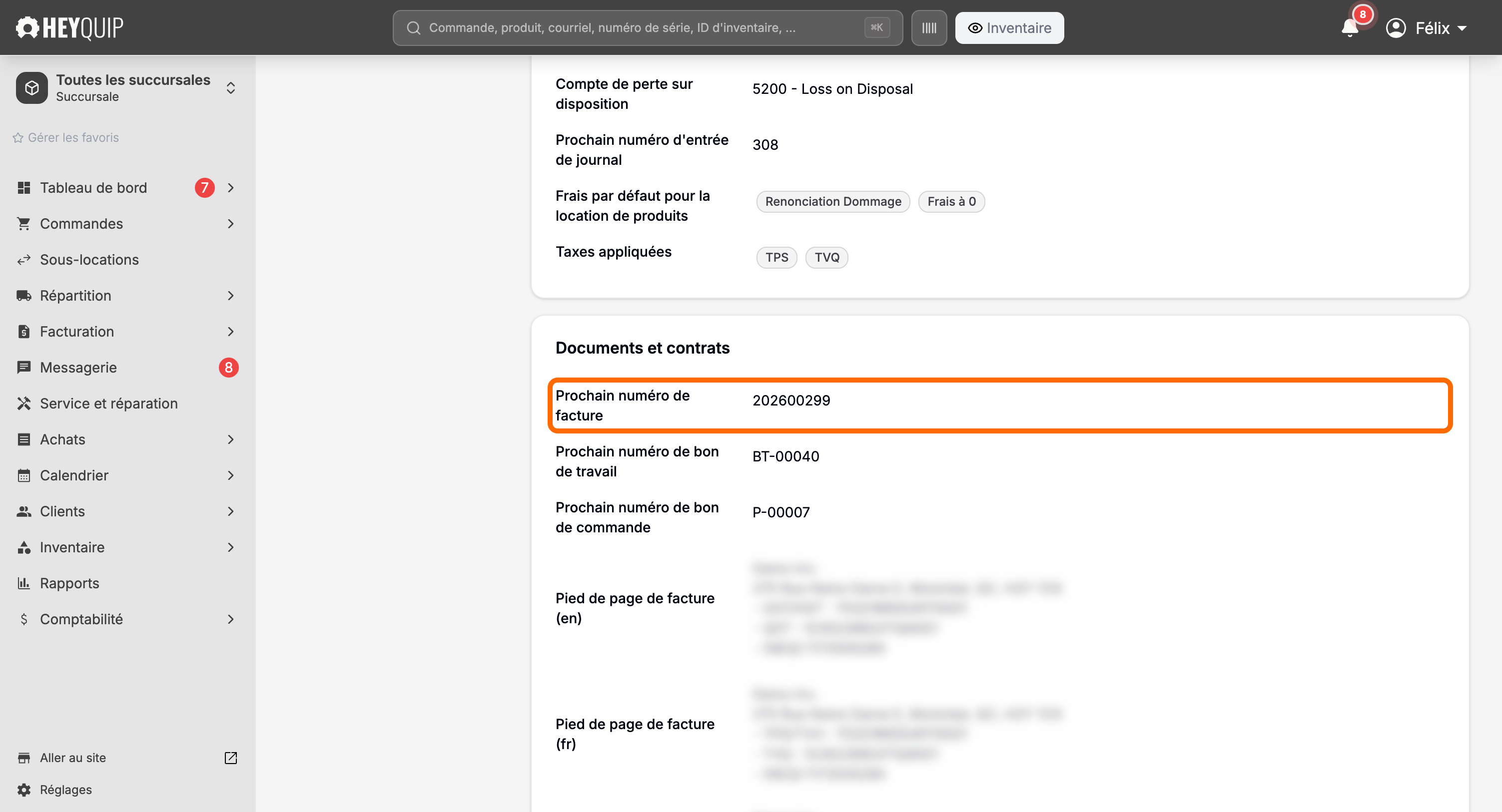1502x812 pixels.
Task: Click the Aller au site link
Action: click(x=73, y=758)
